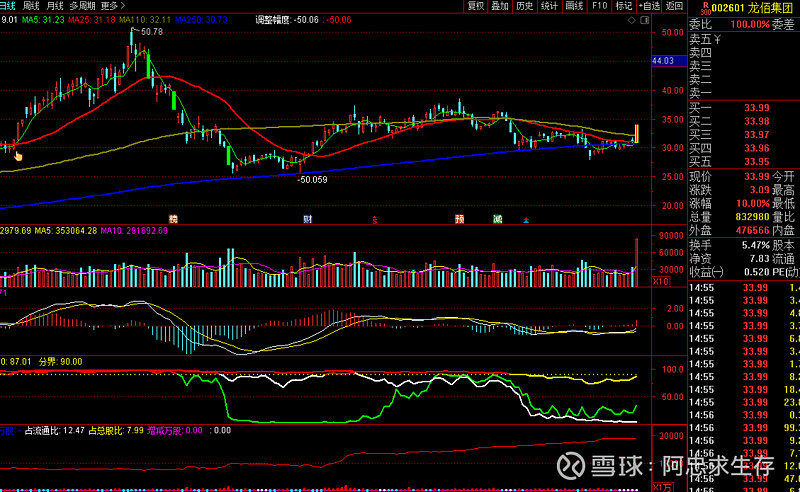The height and width of the screenshot is (492, 800).
Task: Click the blue 财 financial report icon
Action: pyautogui.click(x=307, y=219)
